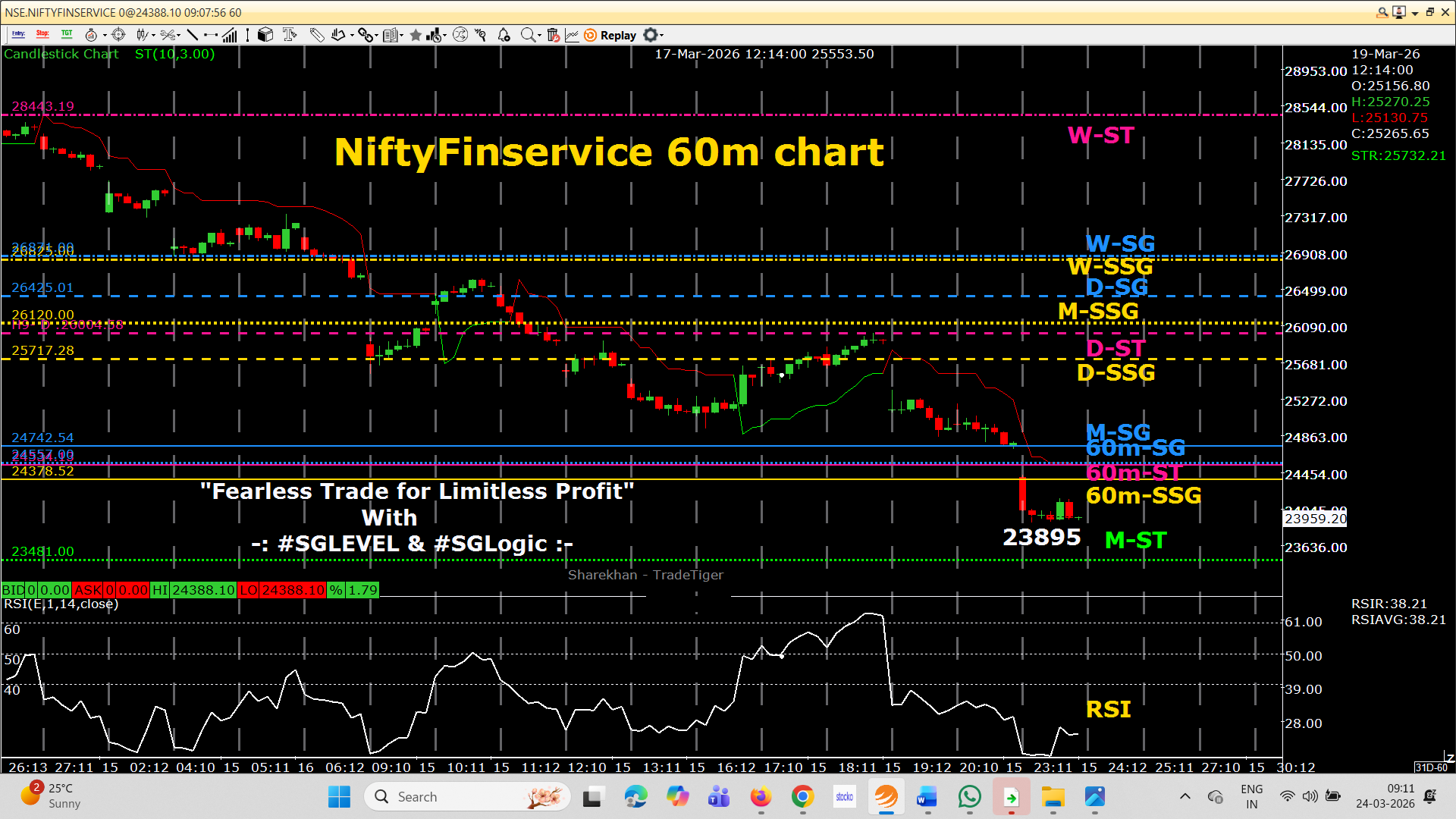
Task: Open Google Chrome from the taskbar
Action: (x=802, y=797)
